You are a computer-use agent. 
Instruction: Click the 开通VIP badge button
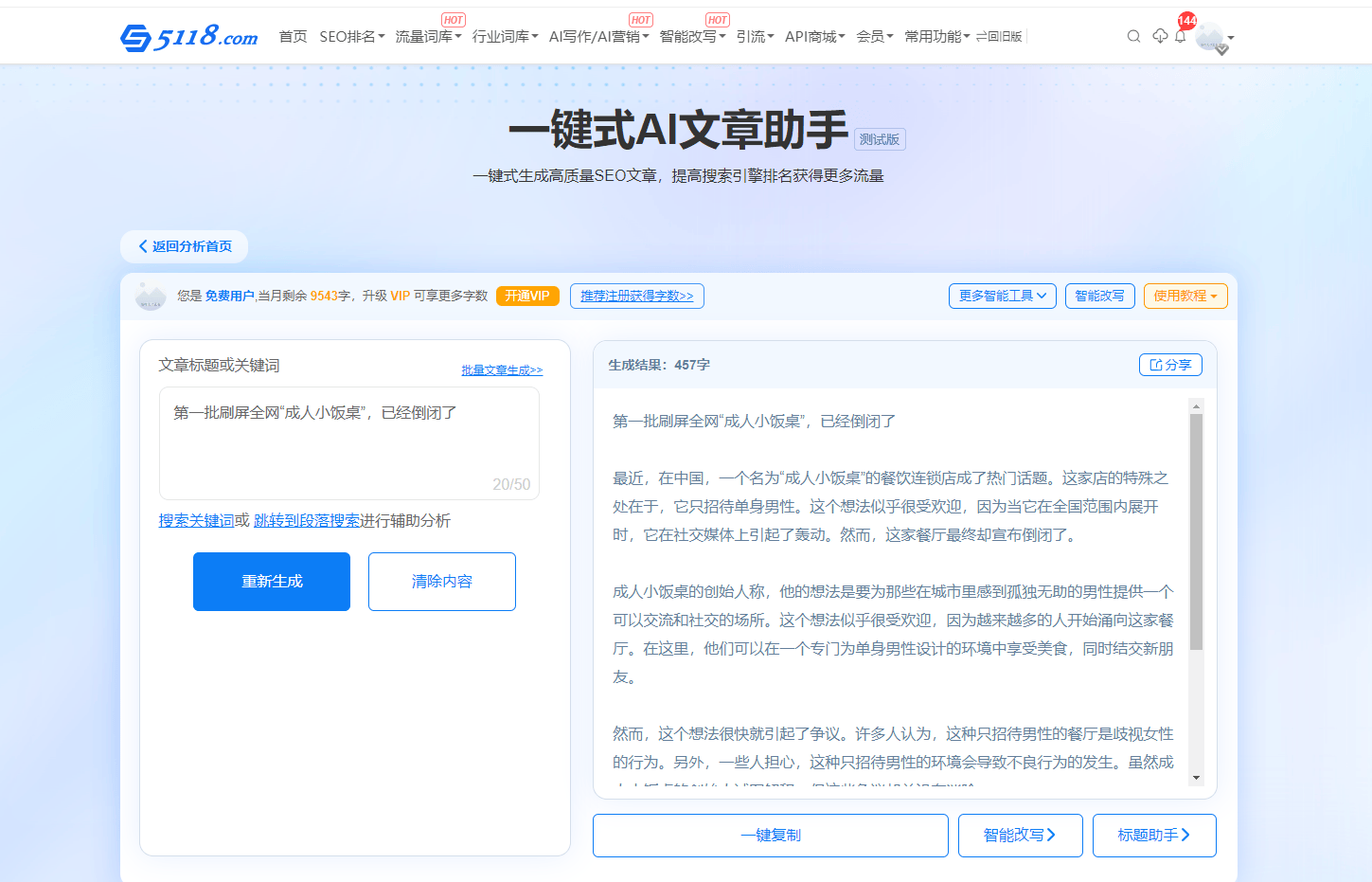[527, 296]
